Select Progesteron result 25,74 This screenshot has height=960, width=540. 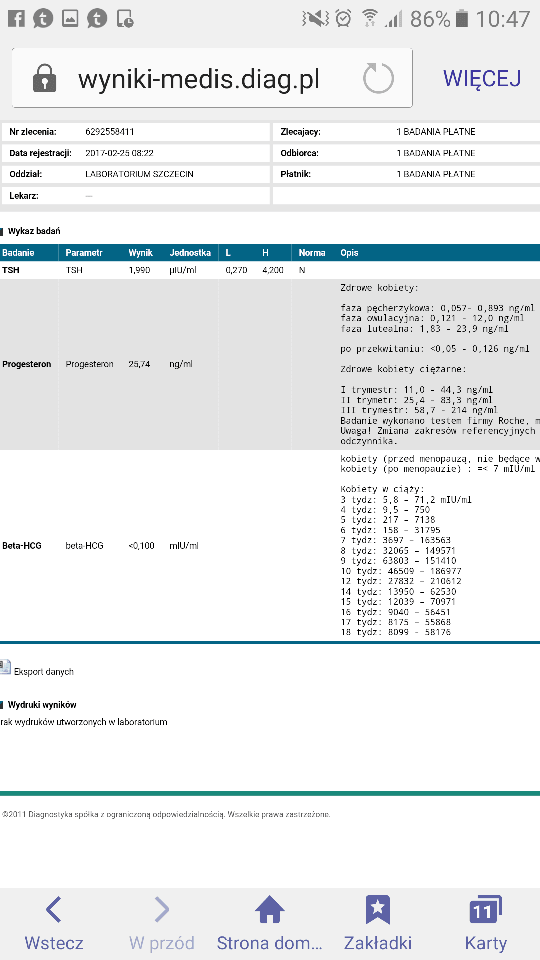[x=140, y=364]
